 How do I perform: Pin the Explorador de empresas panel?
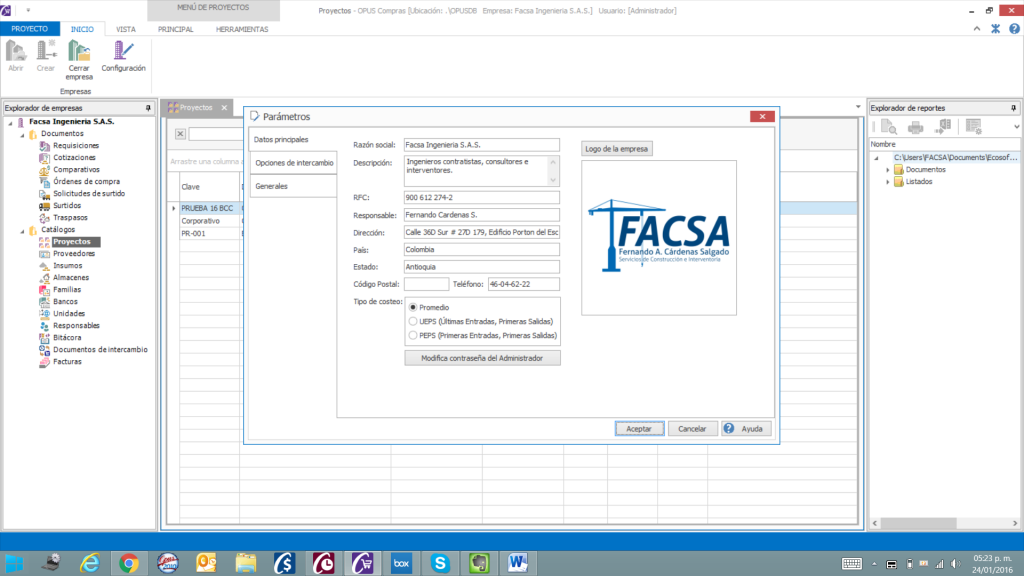[148, 108]
